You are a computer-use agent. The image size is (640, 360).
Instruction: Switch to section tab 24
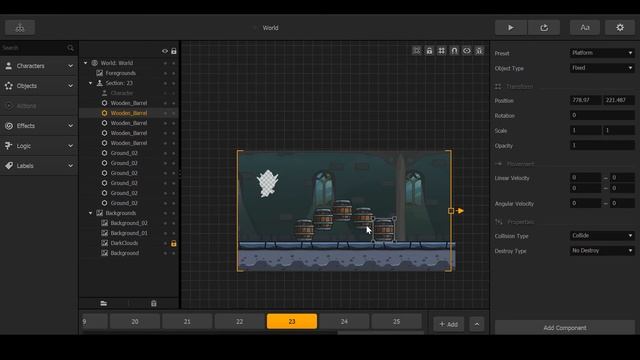tap(344, 322)
